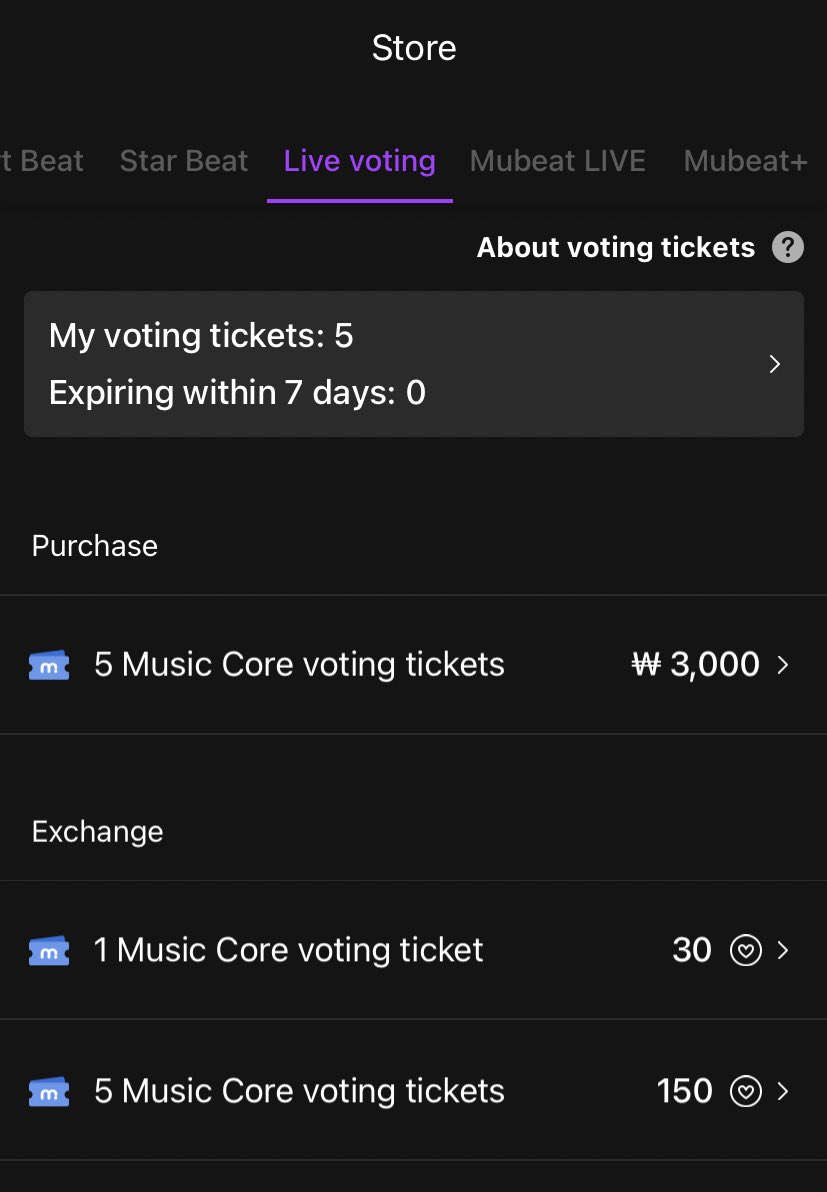The image size is (827, 1192).
Task: Open the question mark help icon
Action: 787,247
